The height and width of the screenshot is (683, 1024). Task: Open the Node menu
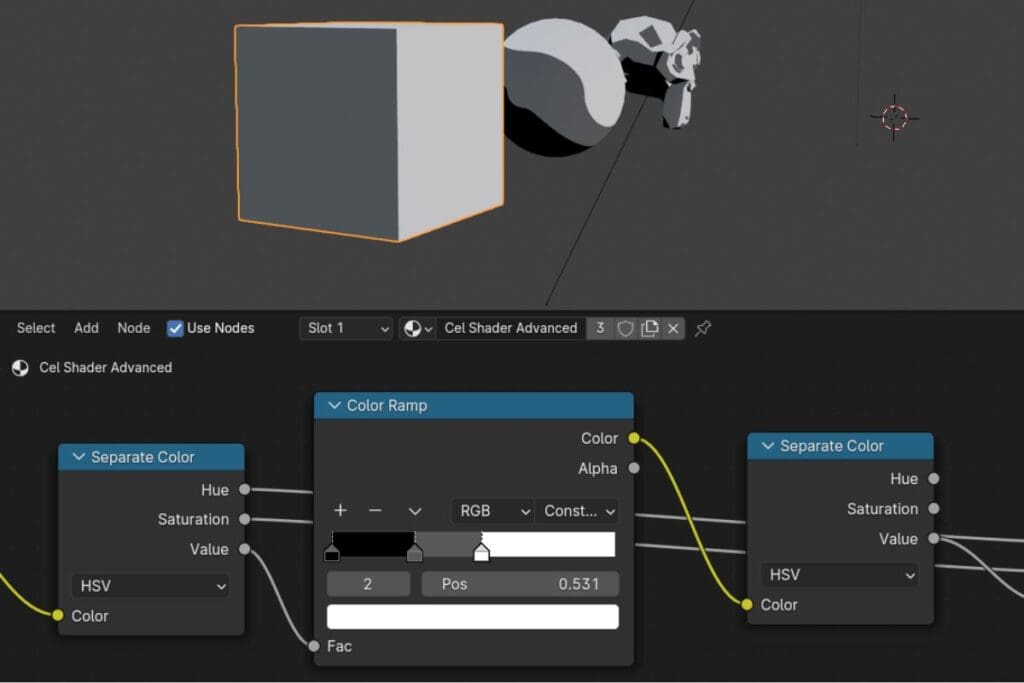[133, 328]
